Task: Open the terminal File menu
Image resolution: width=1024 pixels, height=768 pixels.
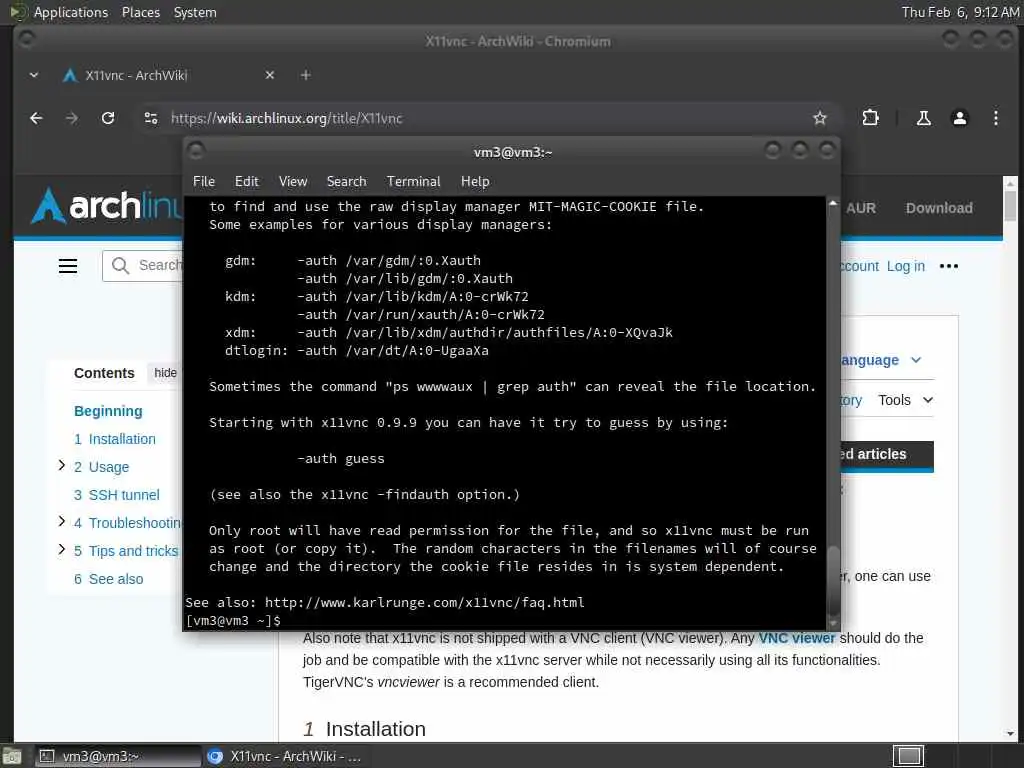Action: tap(204, 182)
